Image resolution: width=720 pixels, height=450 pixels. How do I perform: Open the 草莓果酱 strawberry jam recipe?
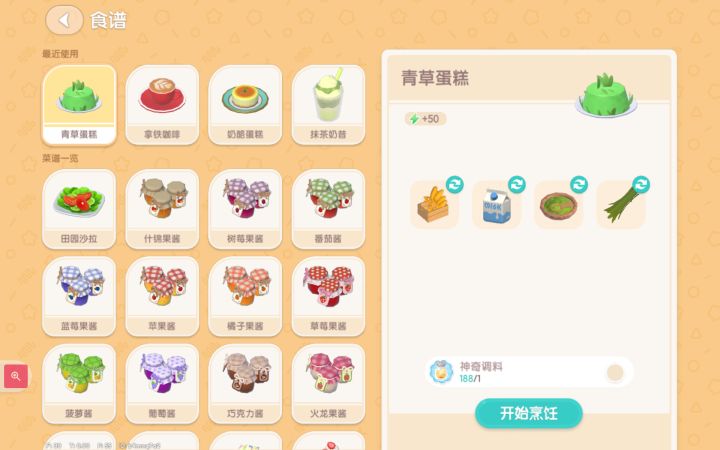coord(328,297)
